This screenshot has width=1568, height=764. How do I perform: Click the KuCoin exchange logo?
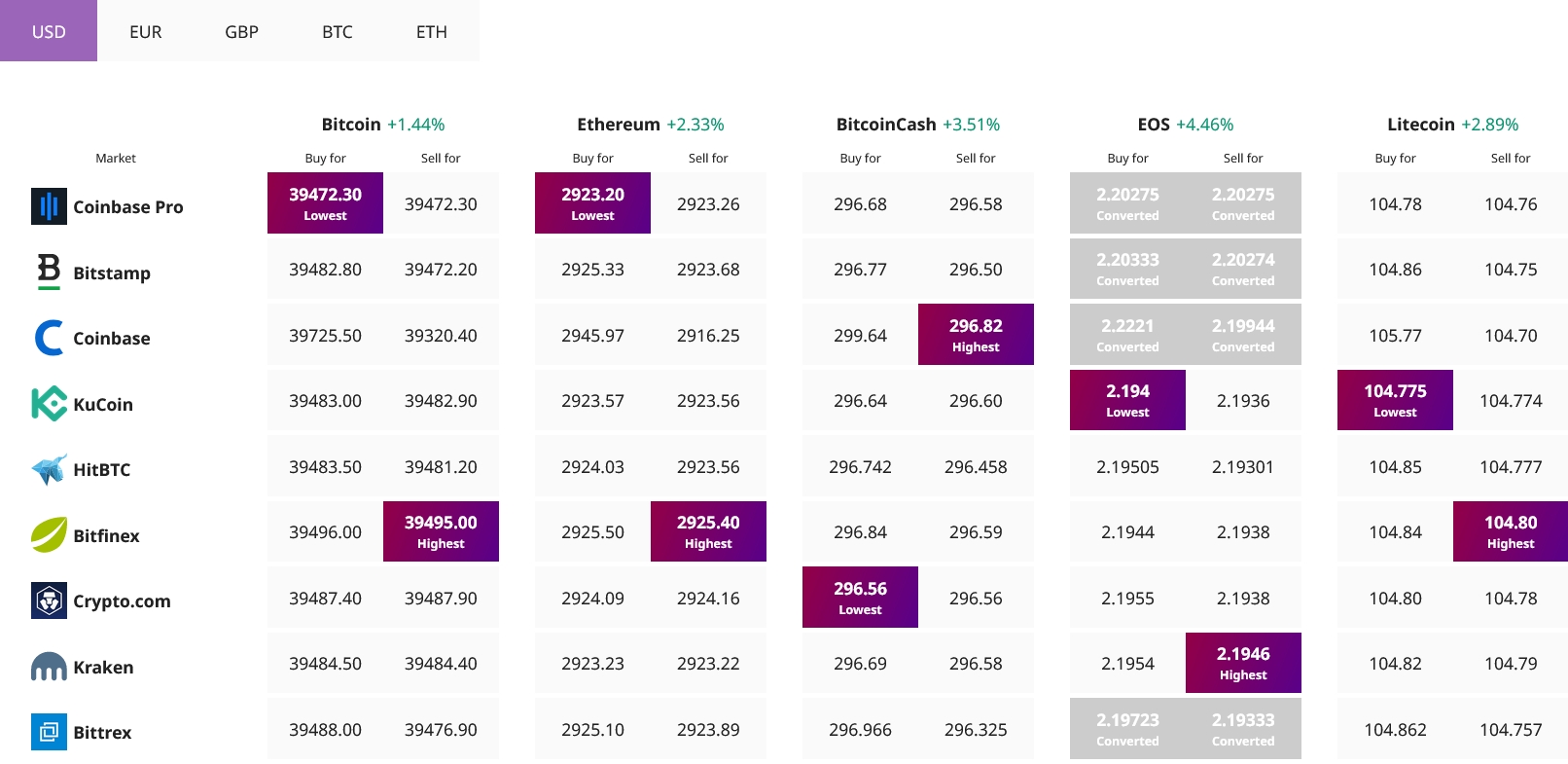(49, 404)
